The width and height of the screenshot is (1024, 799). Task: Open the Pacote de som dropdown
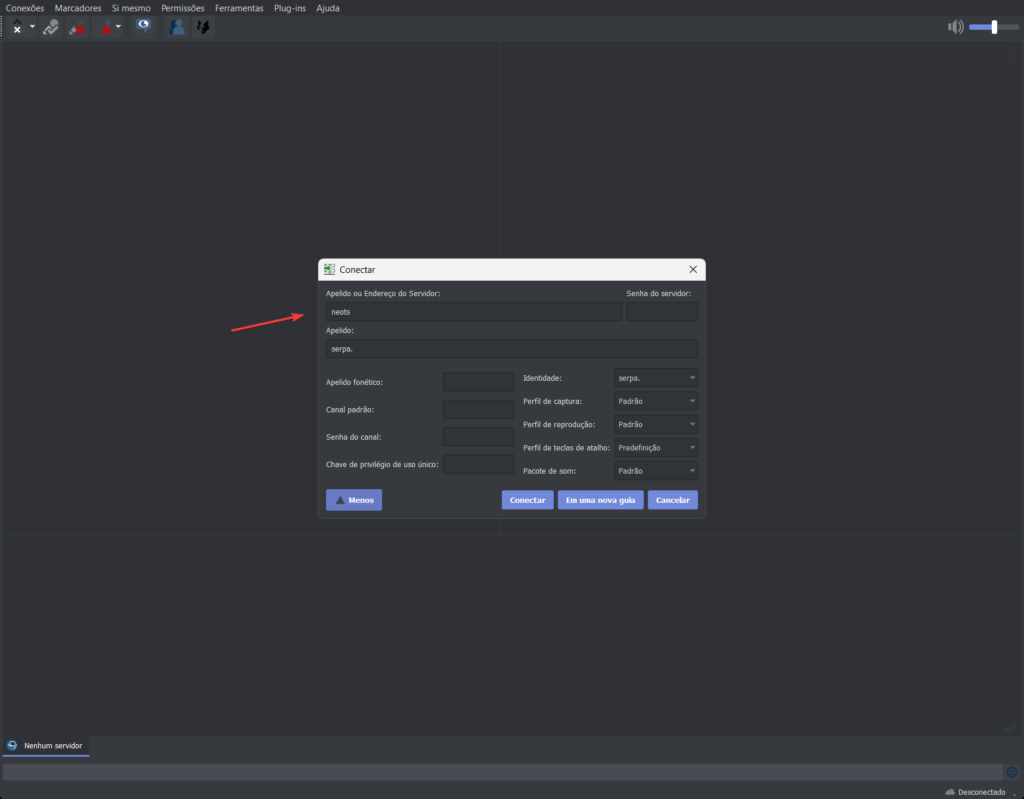point(655,471)
